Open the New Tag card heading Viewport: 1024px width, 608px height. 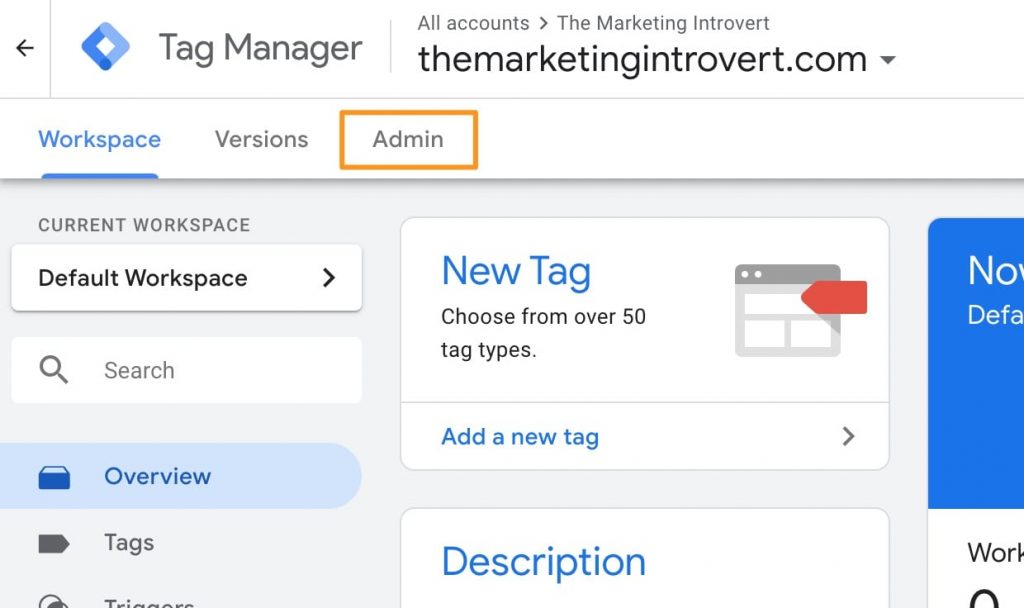(516, 271)
